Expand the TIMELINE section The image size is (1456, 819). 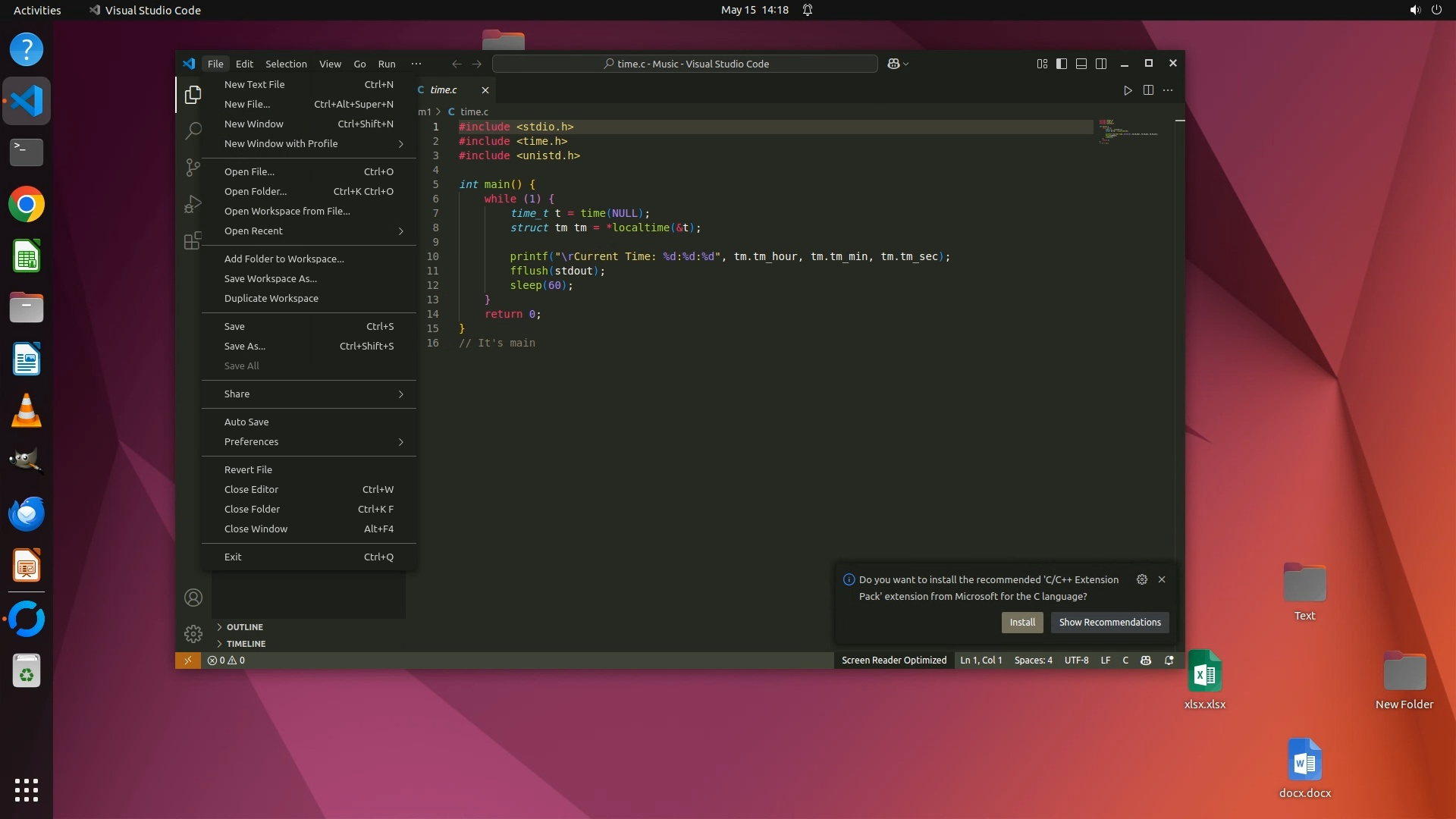tap(246, 644)
